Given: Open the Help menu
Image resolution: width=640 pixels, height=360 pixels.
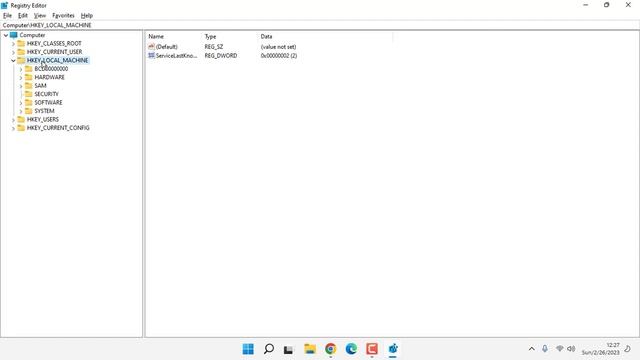Looking at the screenshot, I should pyautogui.click(x=87, y=16).
